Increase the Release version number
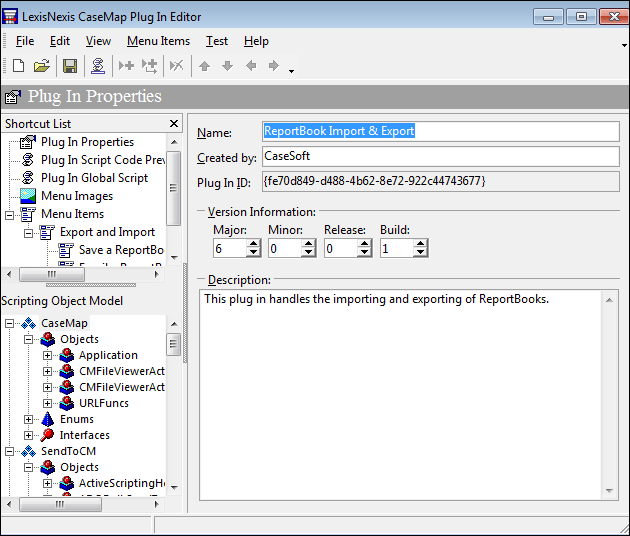The width and height of the screenshot is (630, 536). tap(364, 243)
